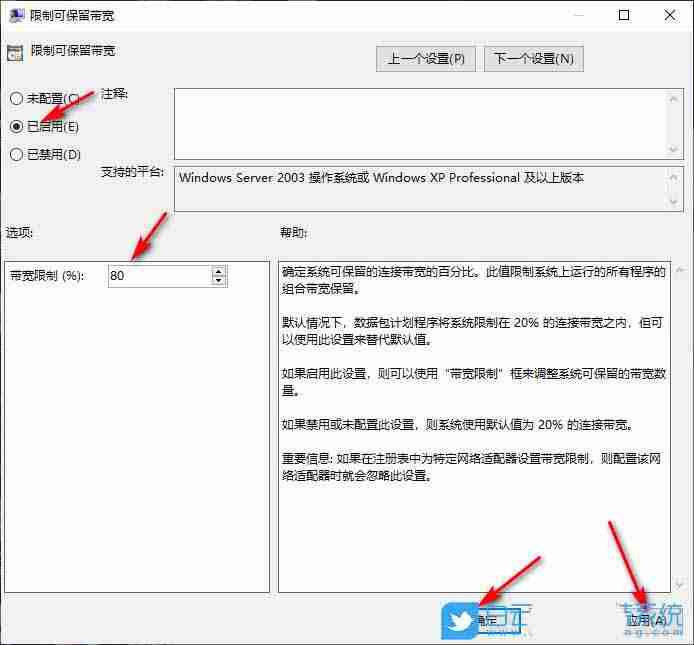The image size is (694, 645).
Task: Focus the 带宽限制 (%) value field
Action: coord(160,275)
